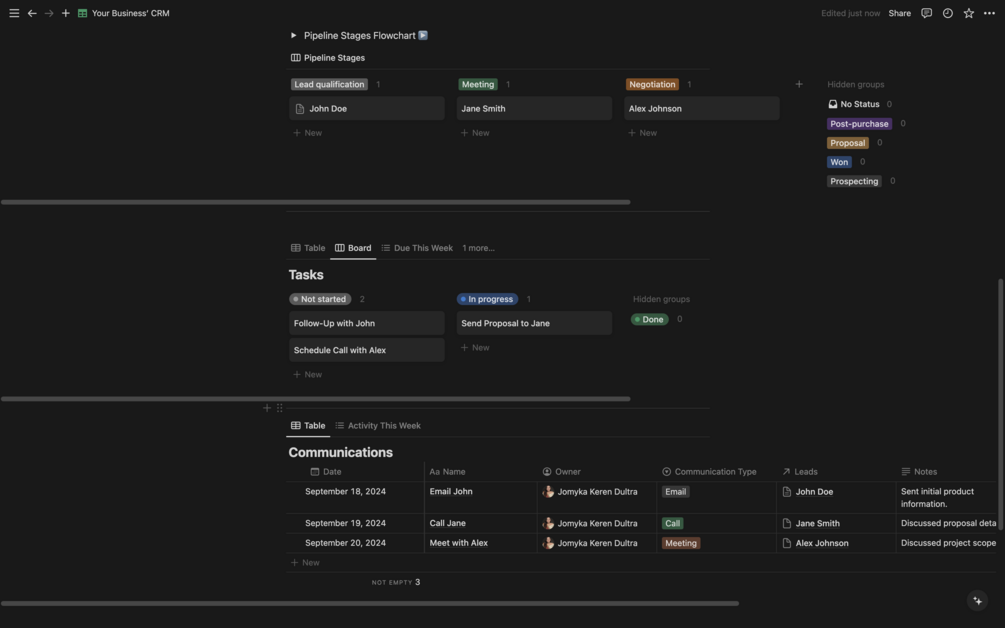
Task: Go back with the left arrow
Action: click(32, 13)
